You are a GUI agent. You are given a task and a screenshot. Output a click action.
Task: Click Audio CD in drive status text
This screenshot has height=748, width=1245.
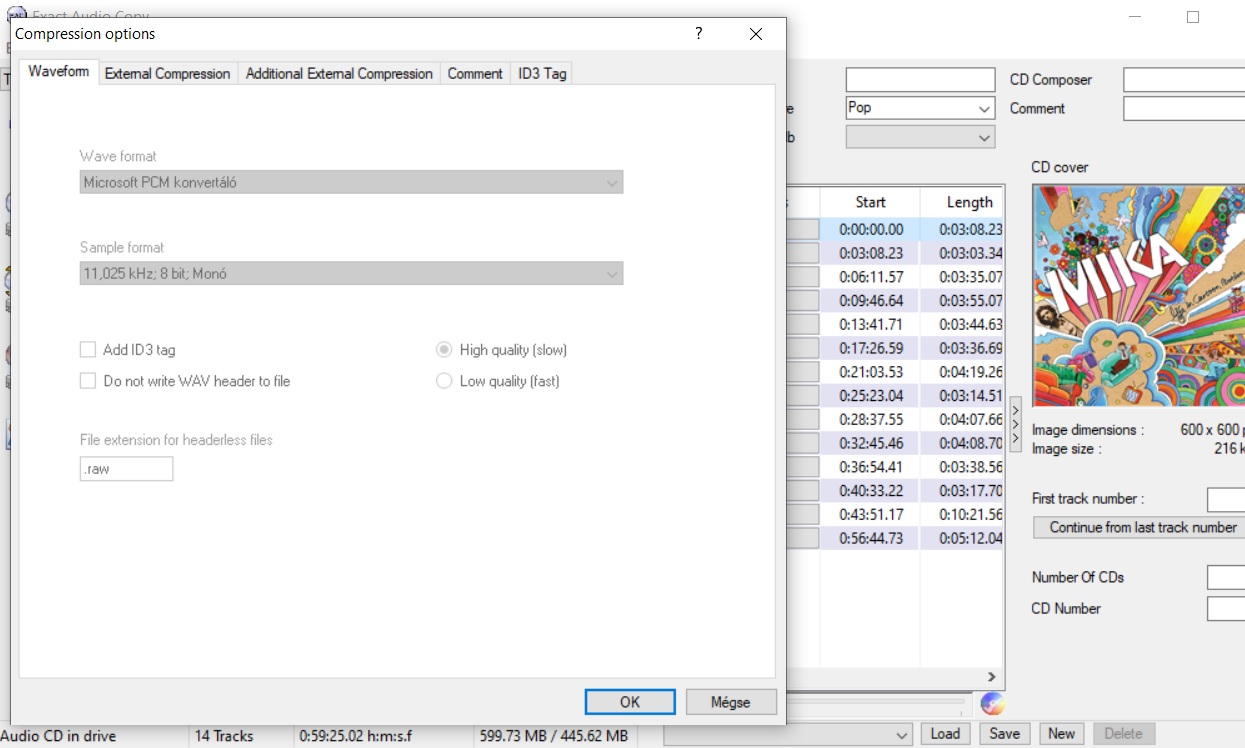pyautogui.click(x=58, y=736)
